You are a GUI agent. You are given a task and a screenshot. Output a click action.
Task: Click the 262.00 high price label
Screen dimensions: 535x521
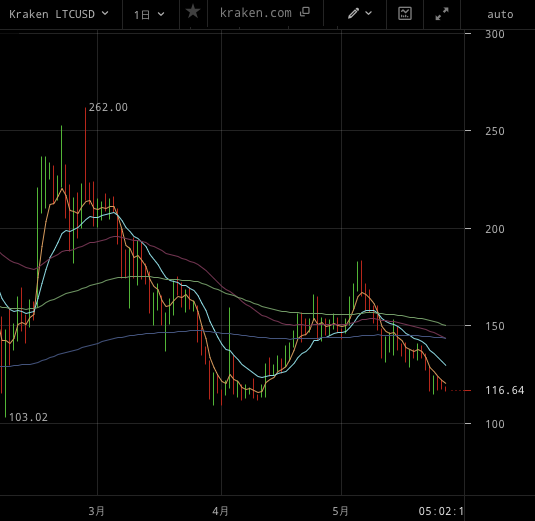point(108,107)
